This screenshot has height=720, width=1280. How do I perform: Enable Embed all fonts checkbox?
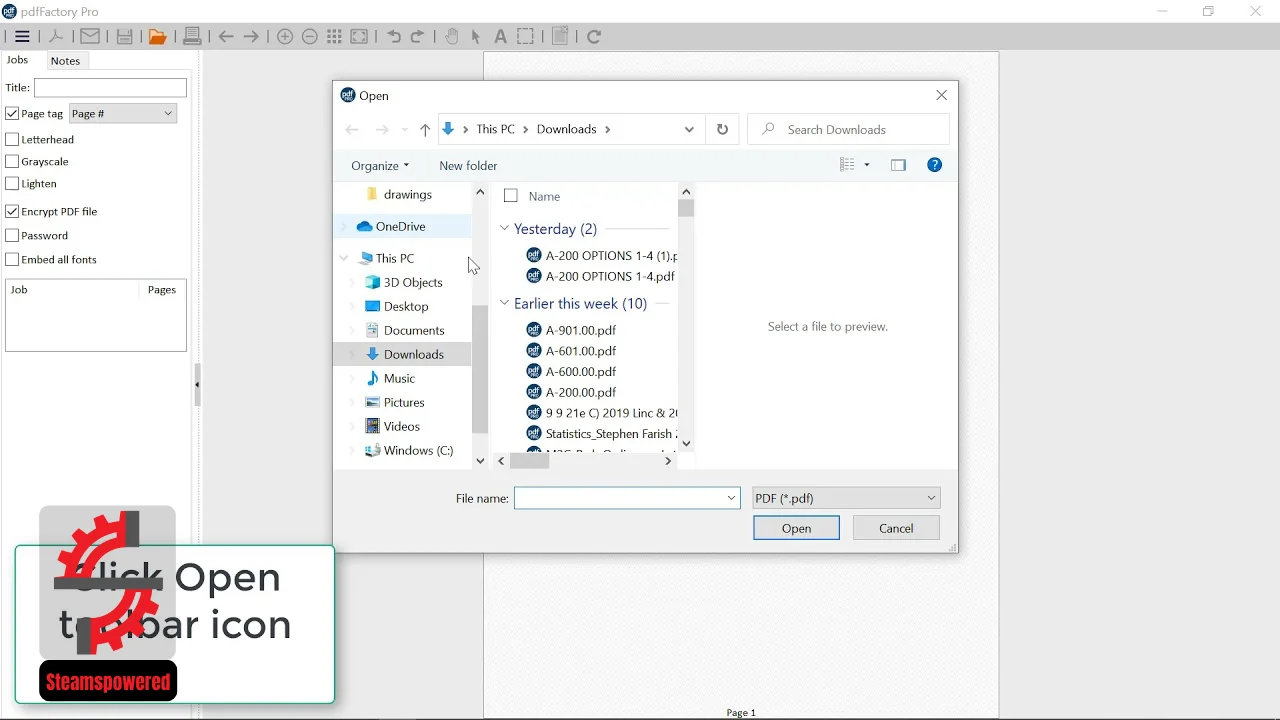[12, 260]
